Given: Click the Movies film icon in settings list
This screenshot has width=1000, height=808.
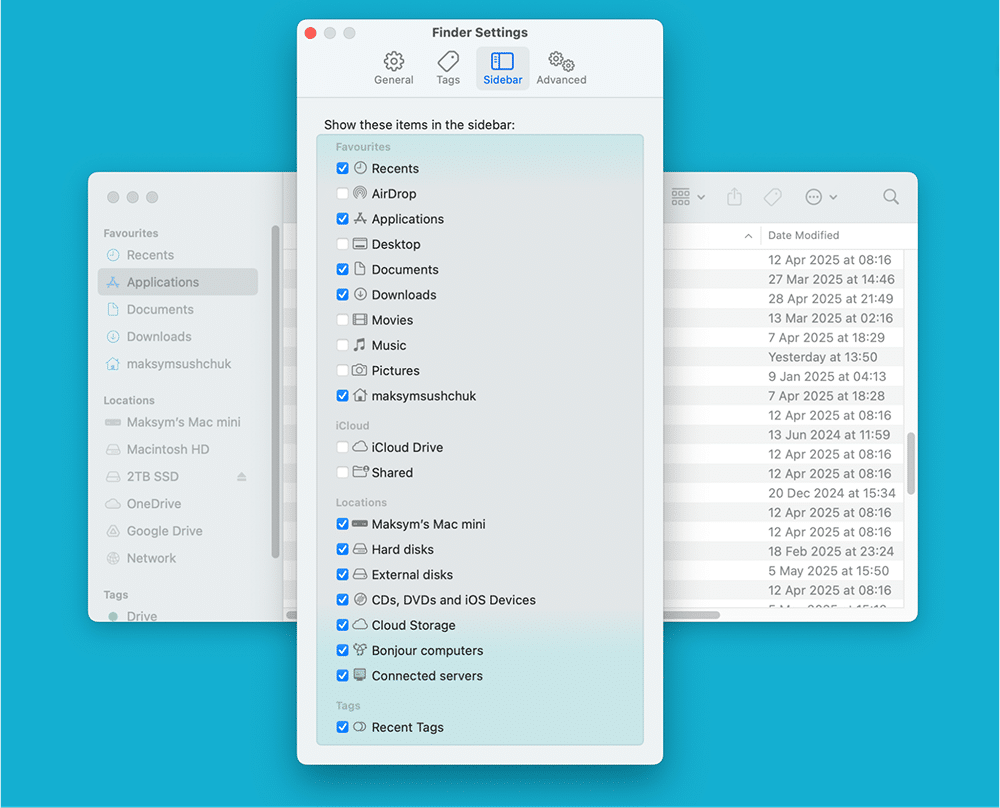Looking at the screenshot, I should point(360,320).
